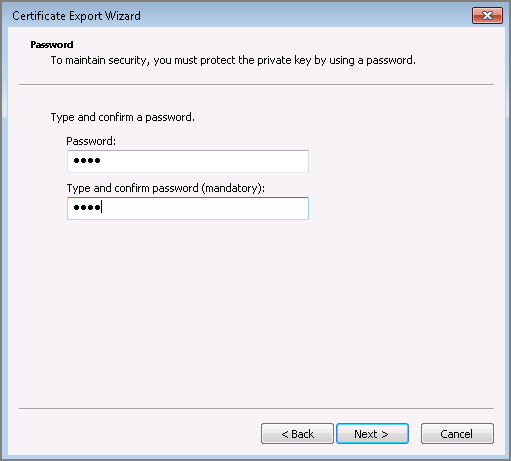Click the separator line under the header
This screenshot has height=461, width=511.
click(256, 84)
